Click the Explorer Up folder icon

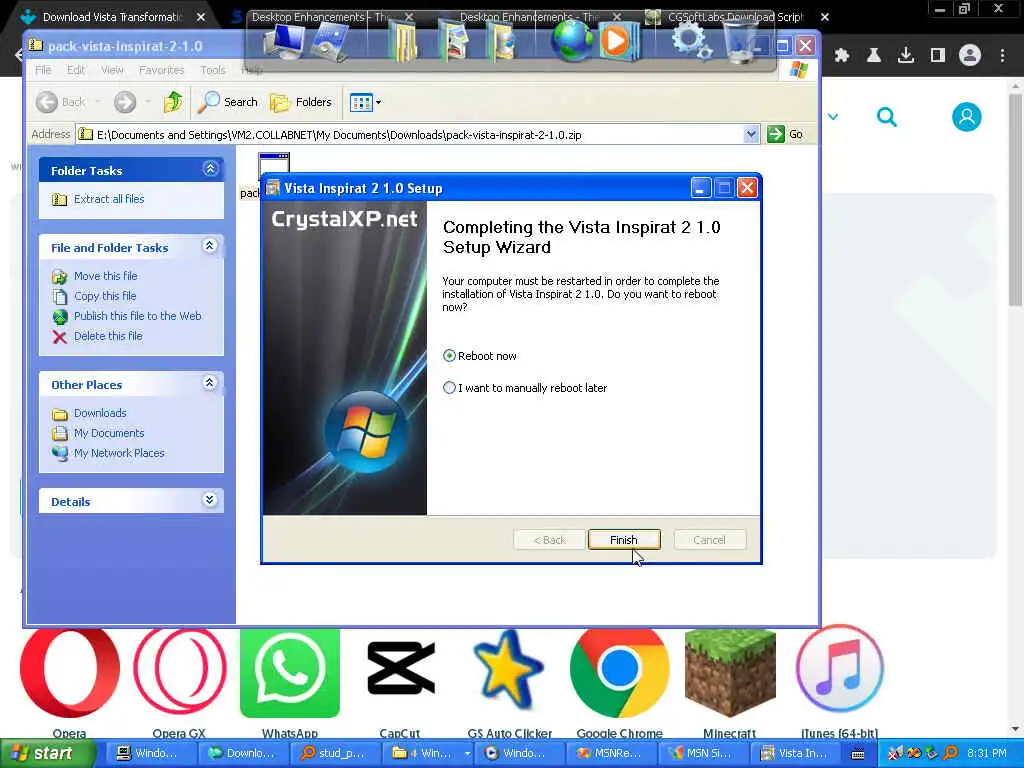click(173, 102)
